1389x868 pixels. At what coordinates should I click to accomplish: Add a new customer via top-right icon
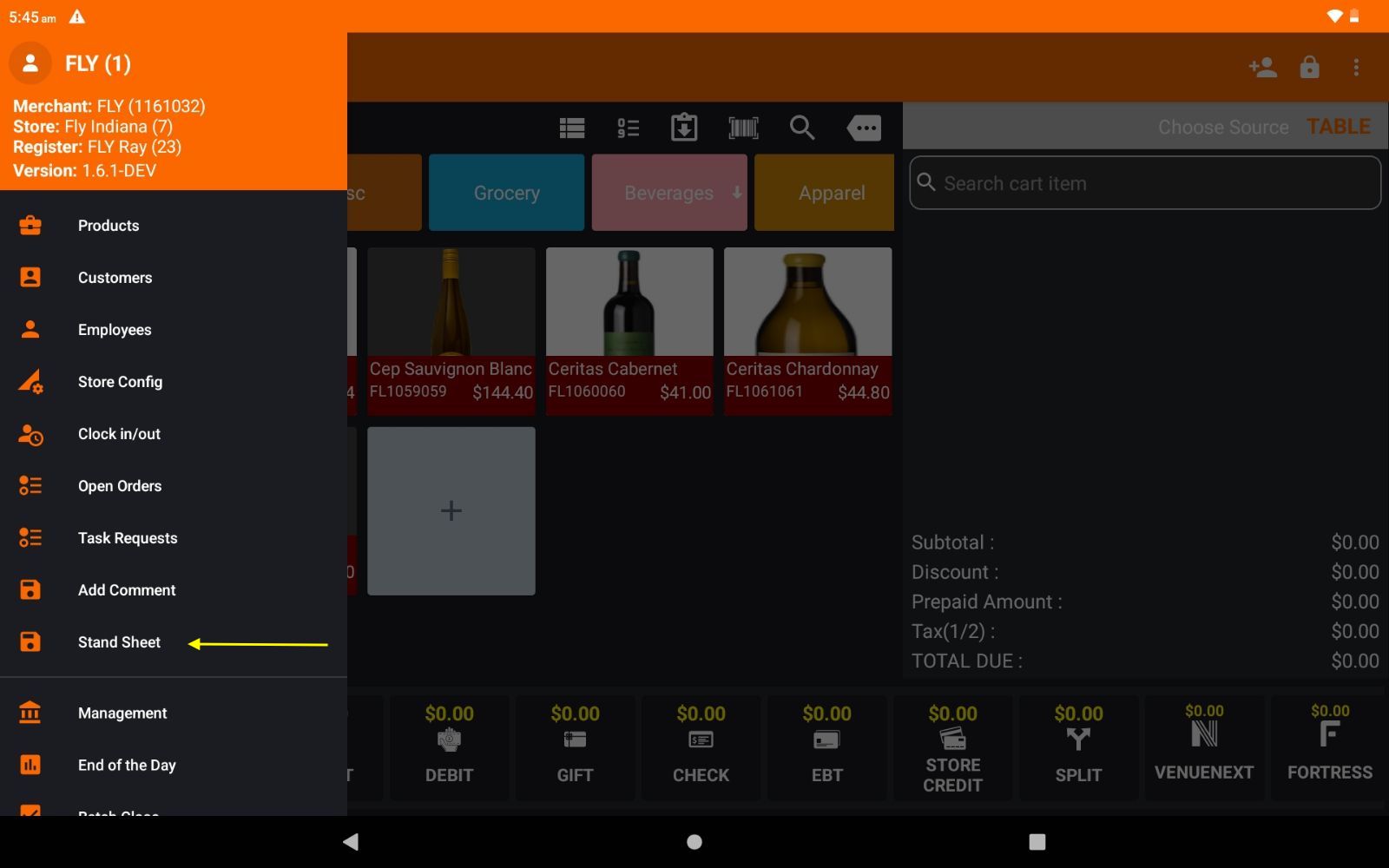pos(1263,67)
